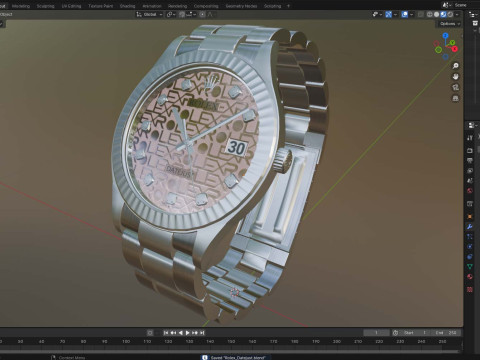Open the Output properties tab
This screenshot has width=480, height=360.
[470, 160]
